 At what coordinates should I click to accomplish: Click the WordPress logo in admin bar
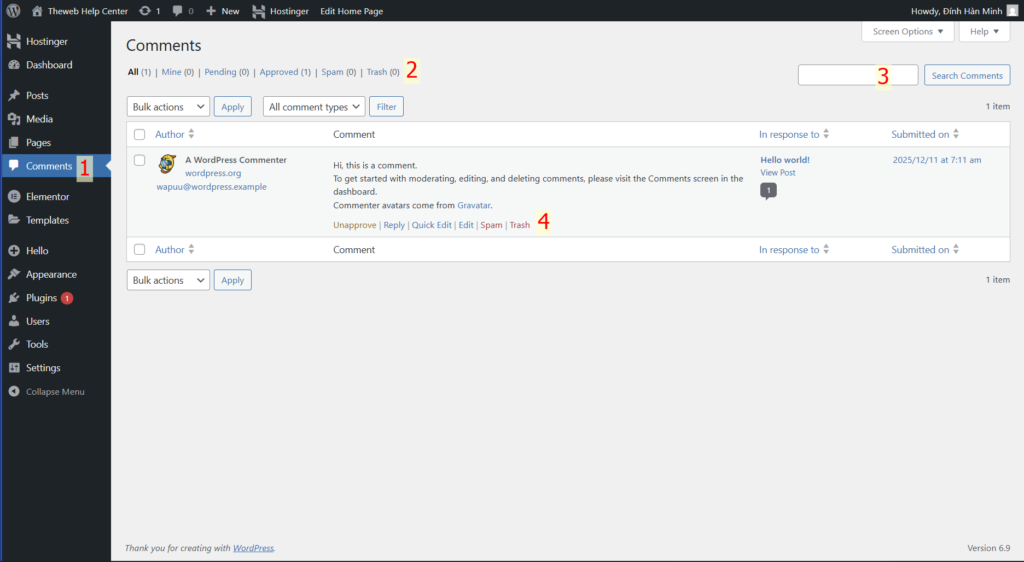[14, 11]
